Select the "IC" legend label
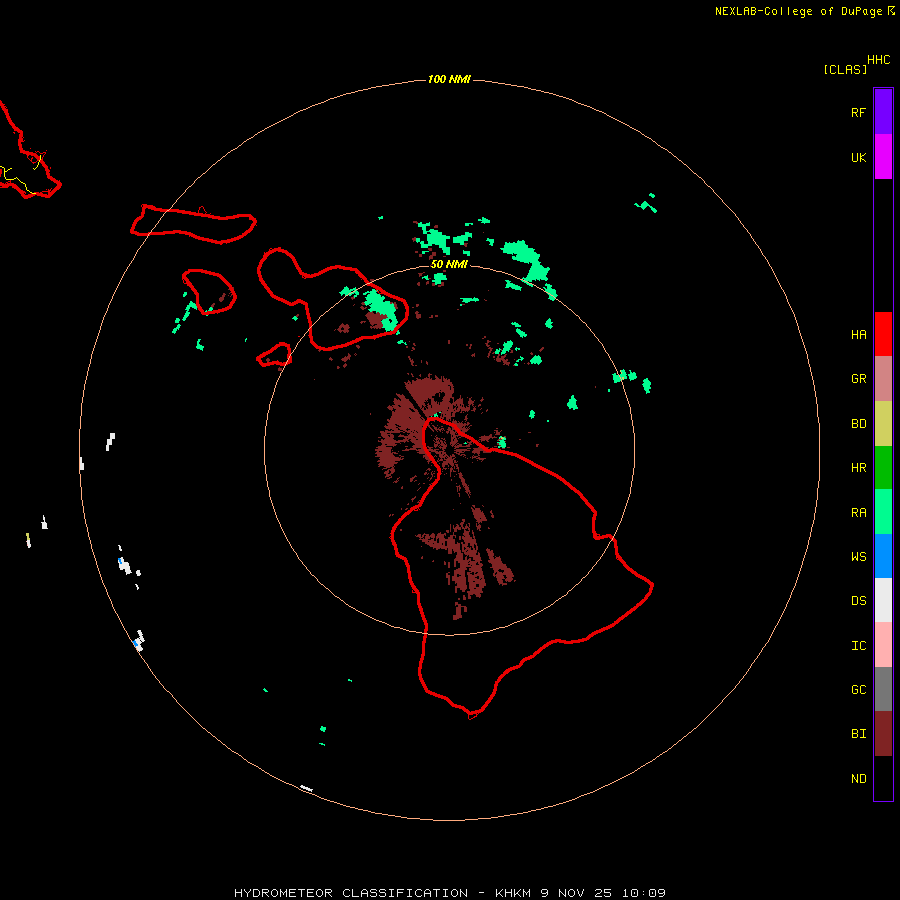900x900 pixels. pyautogui.click(x=858, y=646)
